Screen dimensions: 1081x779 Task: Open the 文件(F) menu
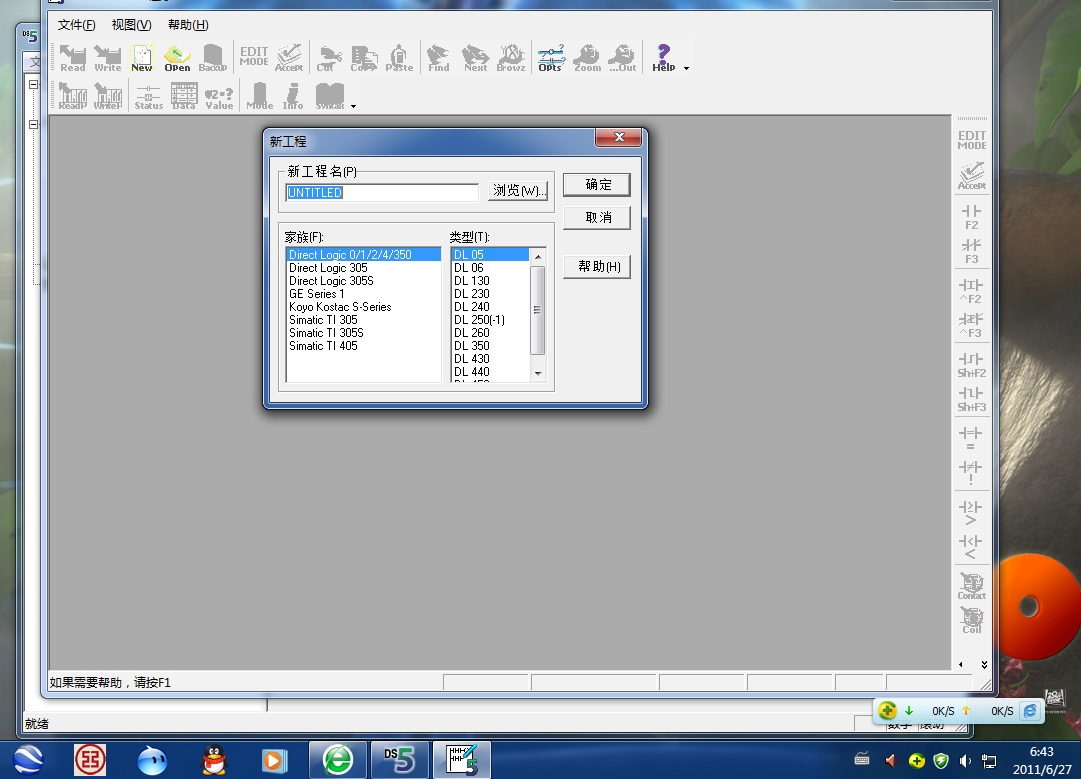[77, 25]
